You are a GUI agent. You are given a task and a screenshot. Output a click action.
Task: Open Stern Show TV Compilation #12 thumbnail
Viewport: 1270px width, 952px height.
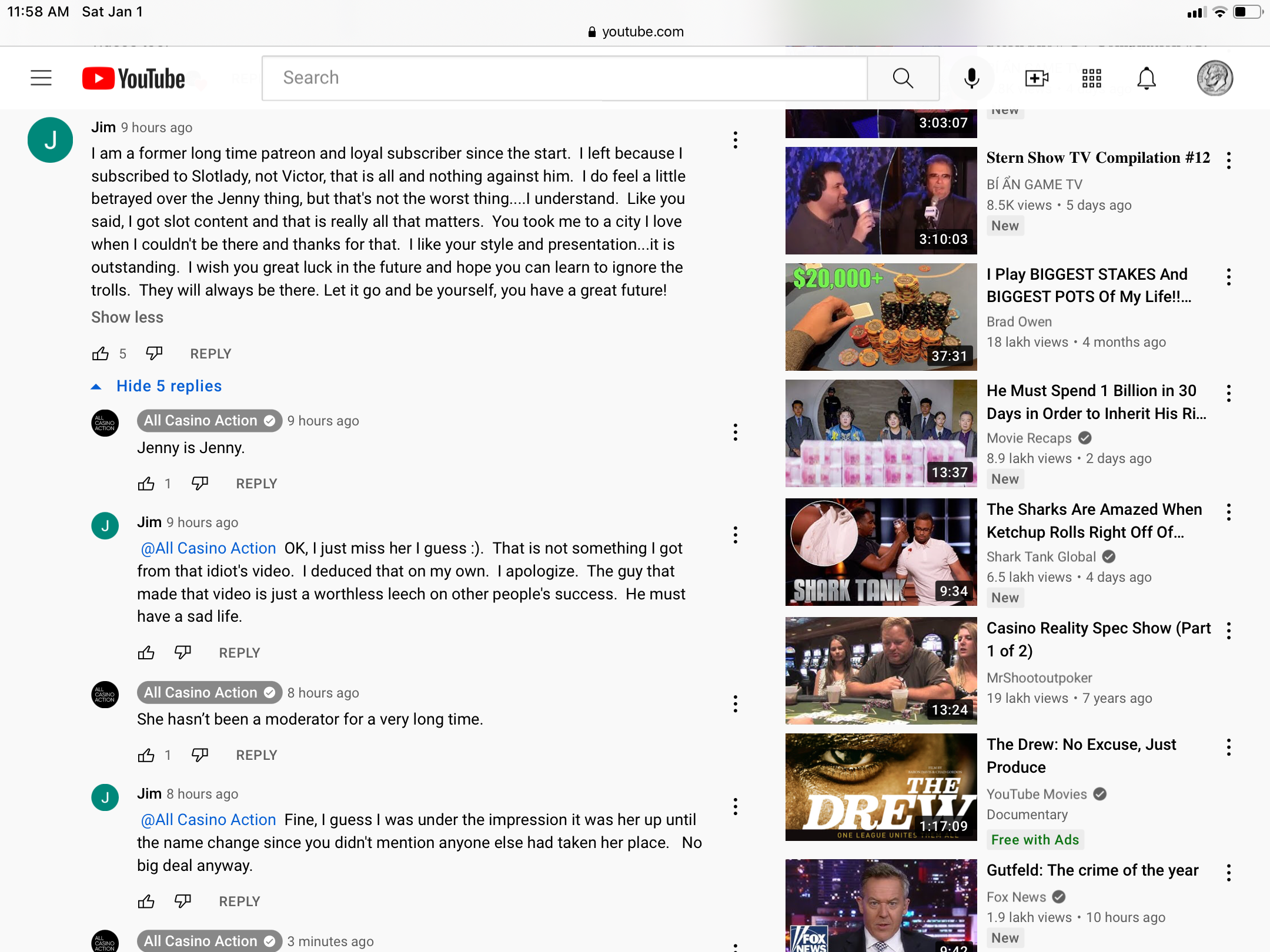coord(881,200)
